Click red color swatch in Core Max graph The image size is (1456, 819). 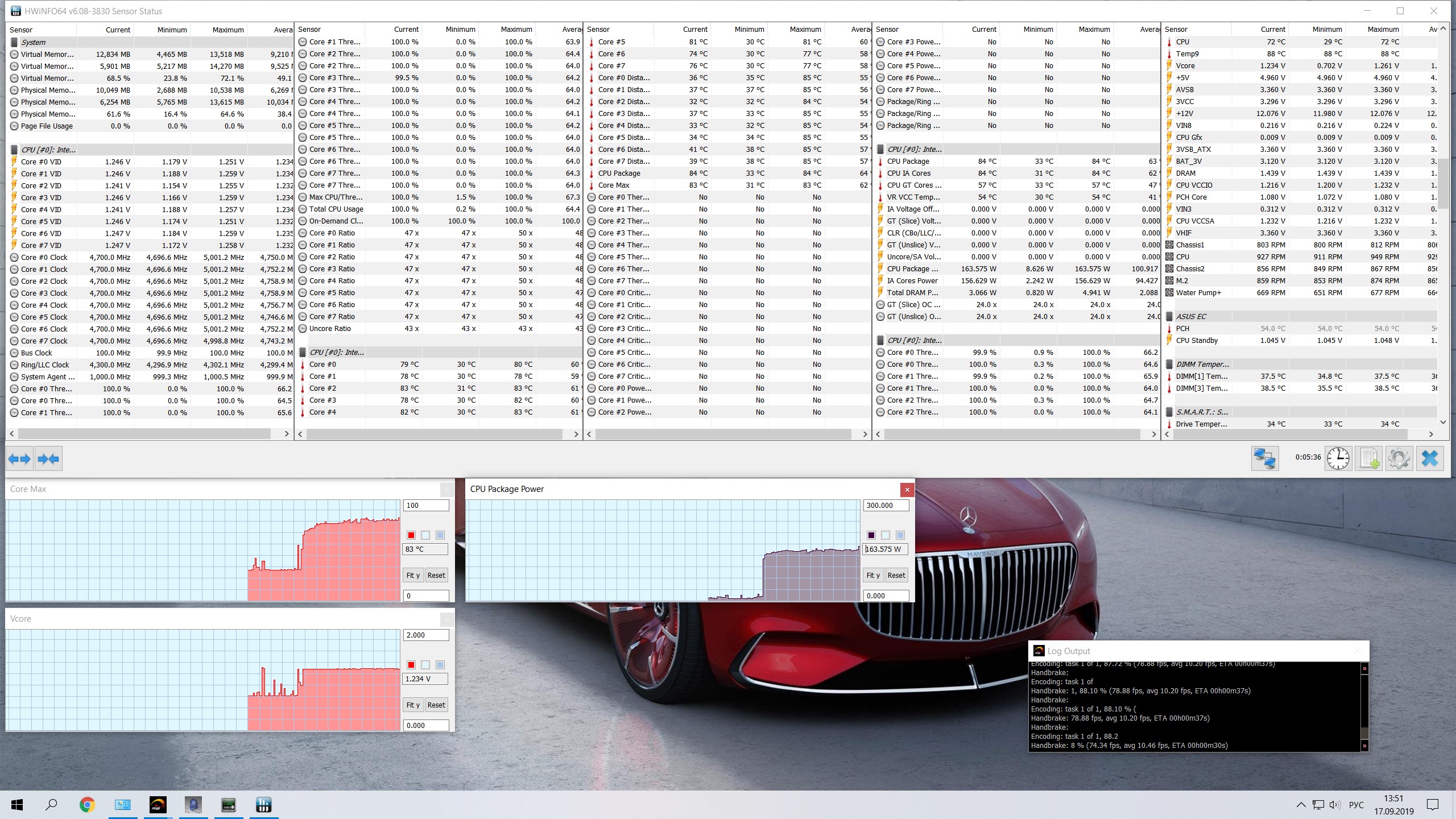point(411,535)
